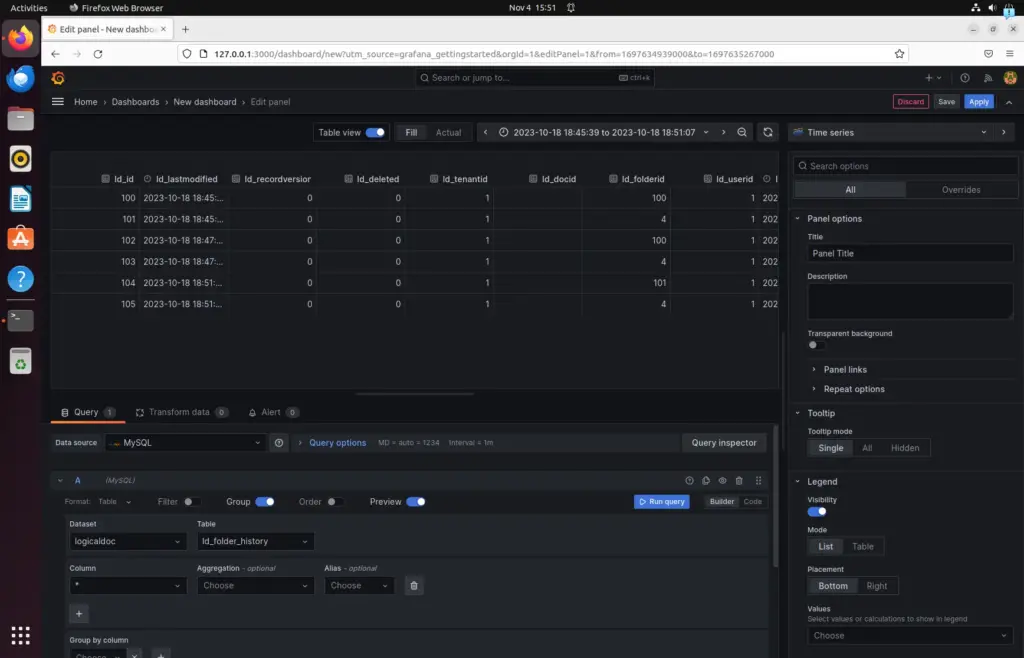Click the Apply button
The height and width of the screenshot is (658, 1024).
click(x=978, y=102)
